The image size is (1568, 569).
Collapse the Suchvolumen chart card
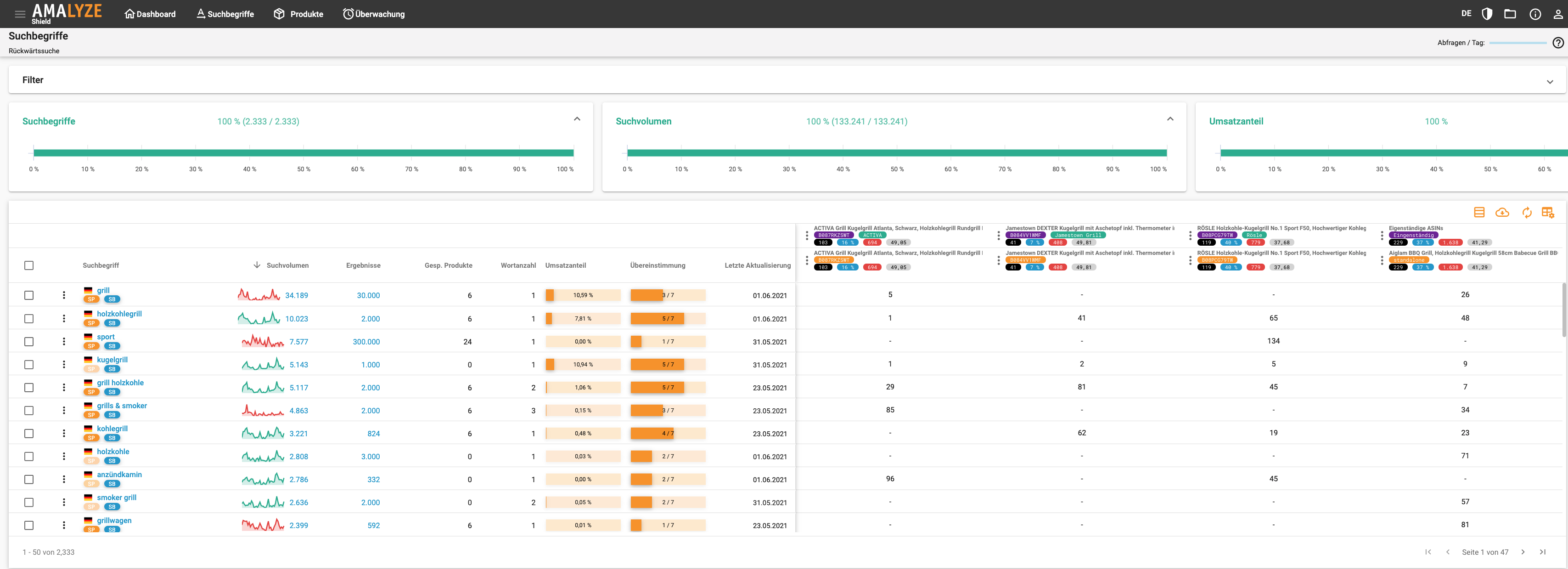(x=1170, y=119)
